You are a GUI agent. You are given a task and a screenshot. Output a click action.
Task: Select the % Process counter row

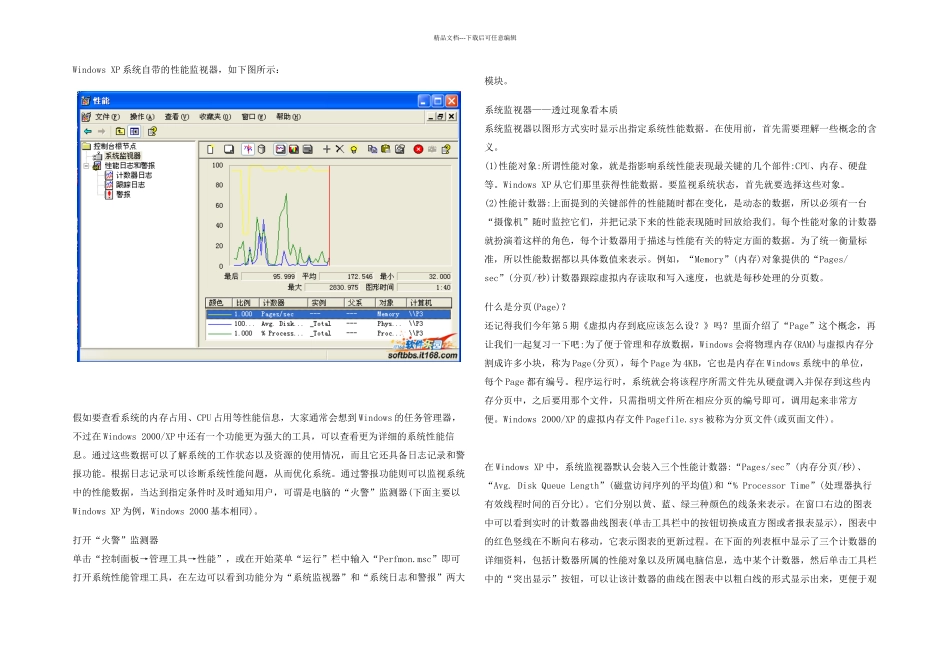tap(328, 333)
